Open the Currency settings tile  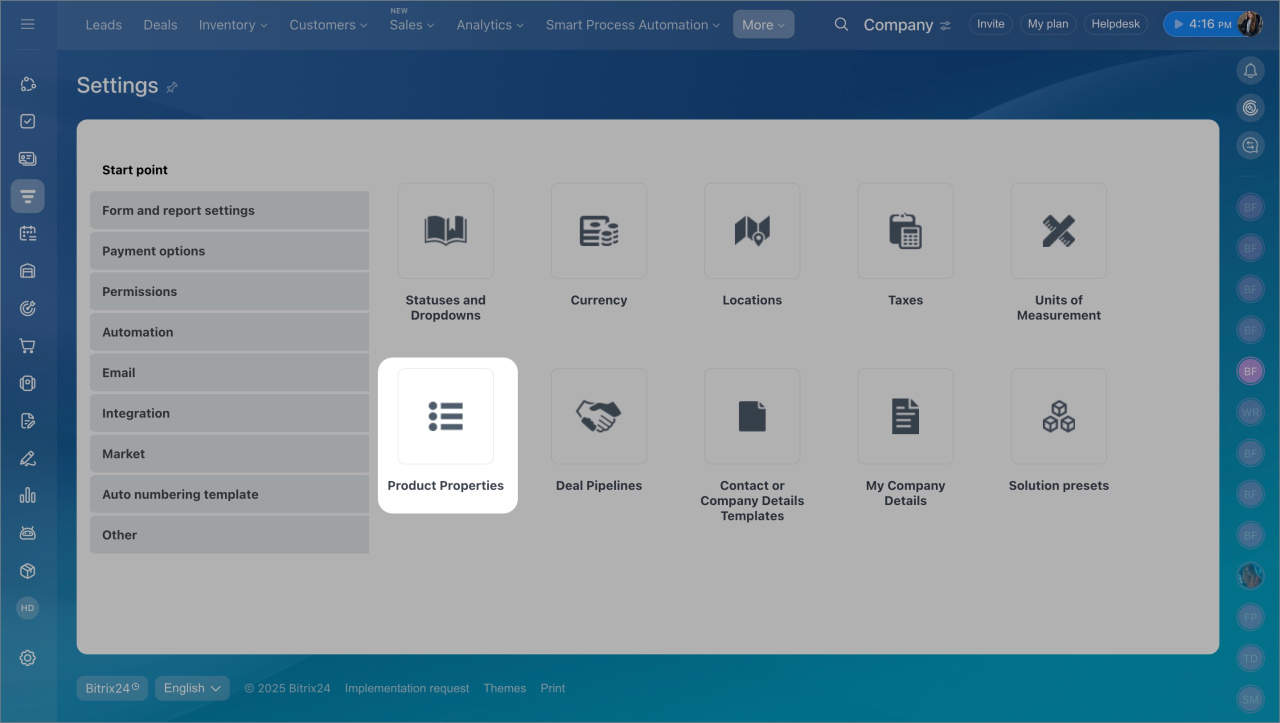pyautogui.click(x=598, y=231)
